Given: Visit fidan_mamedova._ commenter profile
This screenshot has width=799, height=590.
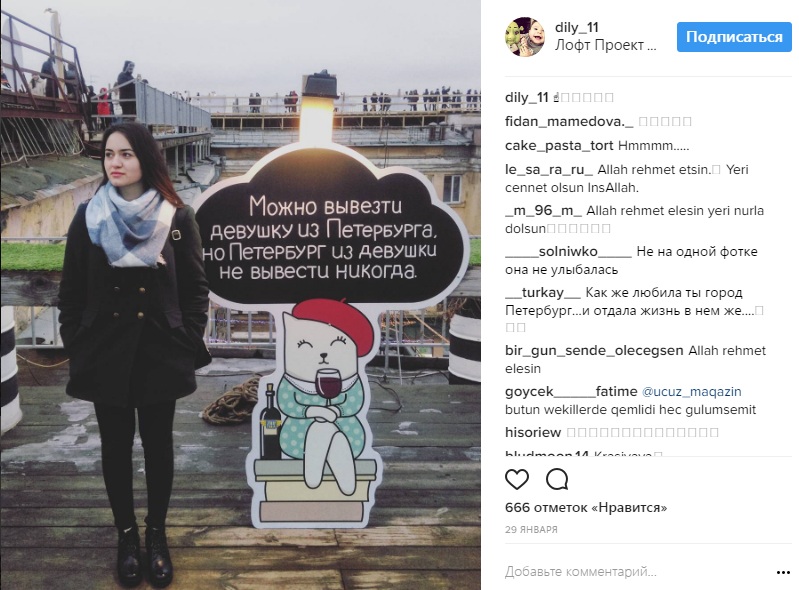Looking at the screenshot, I should coord(569,121).
